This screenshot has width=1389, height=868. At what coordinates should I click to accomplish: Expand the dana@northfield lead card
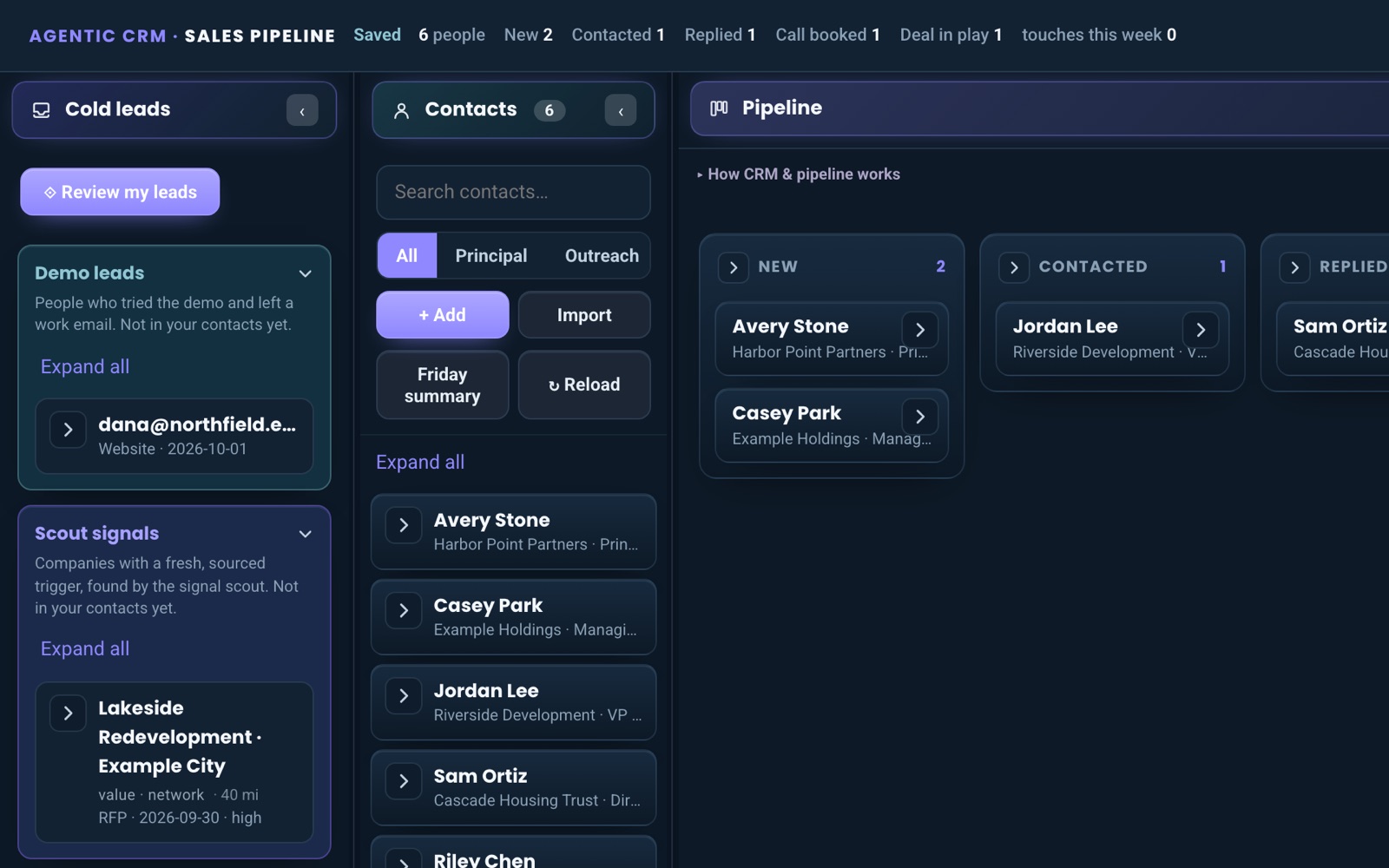pyautogui.click(x=68, y=430)
